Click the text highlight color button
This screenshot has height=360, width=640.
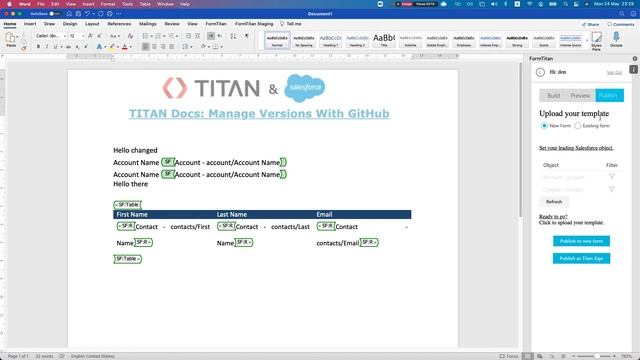[112, 47]
